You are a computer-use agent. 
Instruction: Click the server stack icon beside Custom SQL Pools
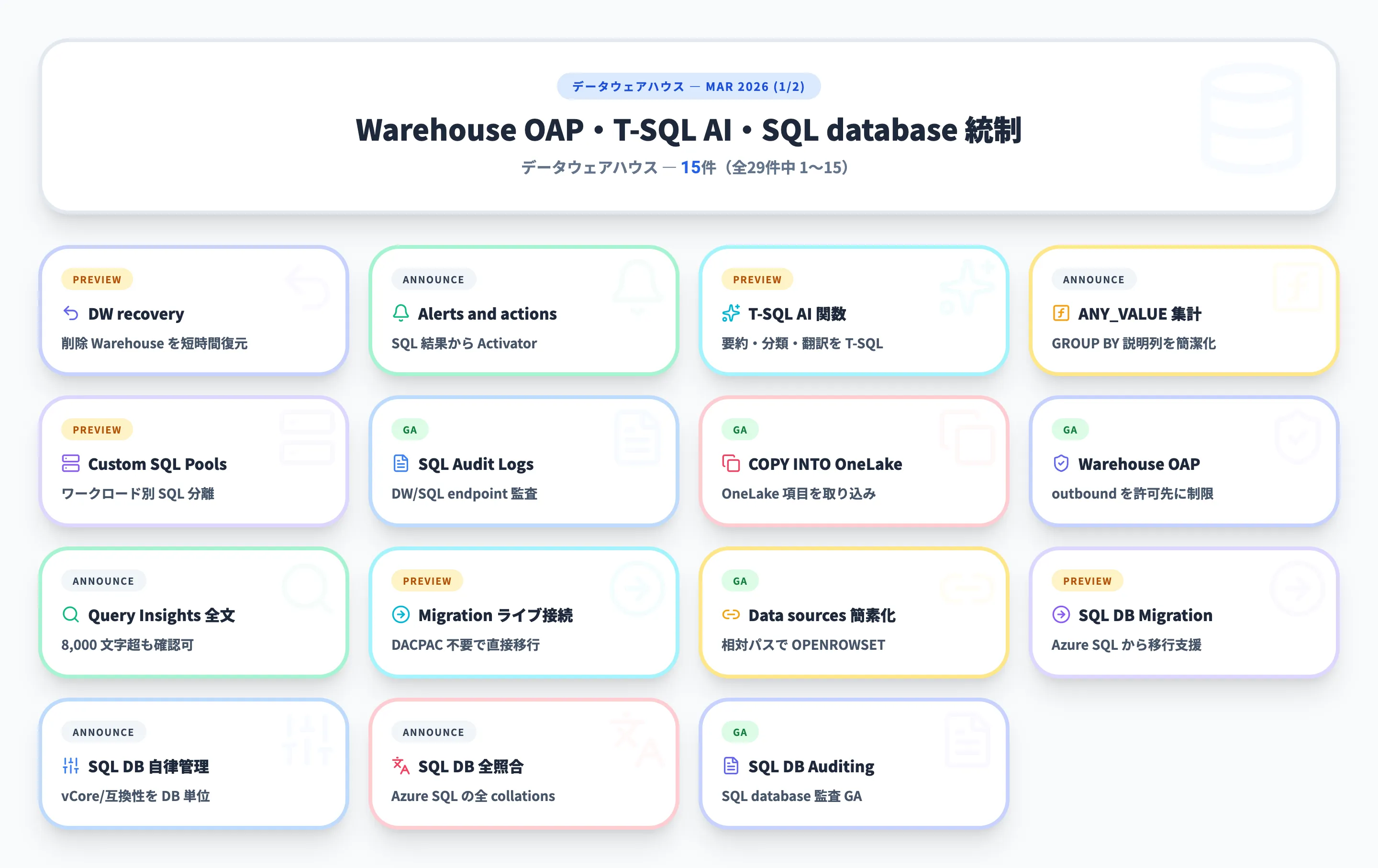tap(71, 464)
